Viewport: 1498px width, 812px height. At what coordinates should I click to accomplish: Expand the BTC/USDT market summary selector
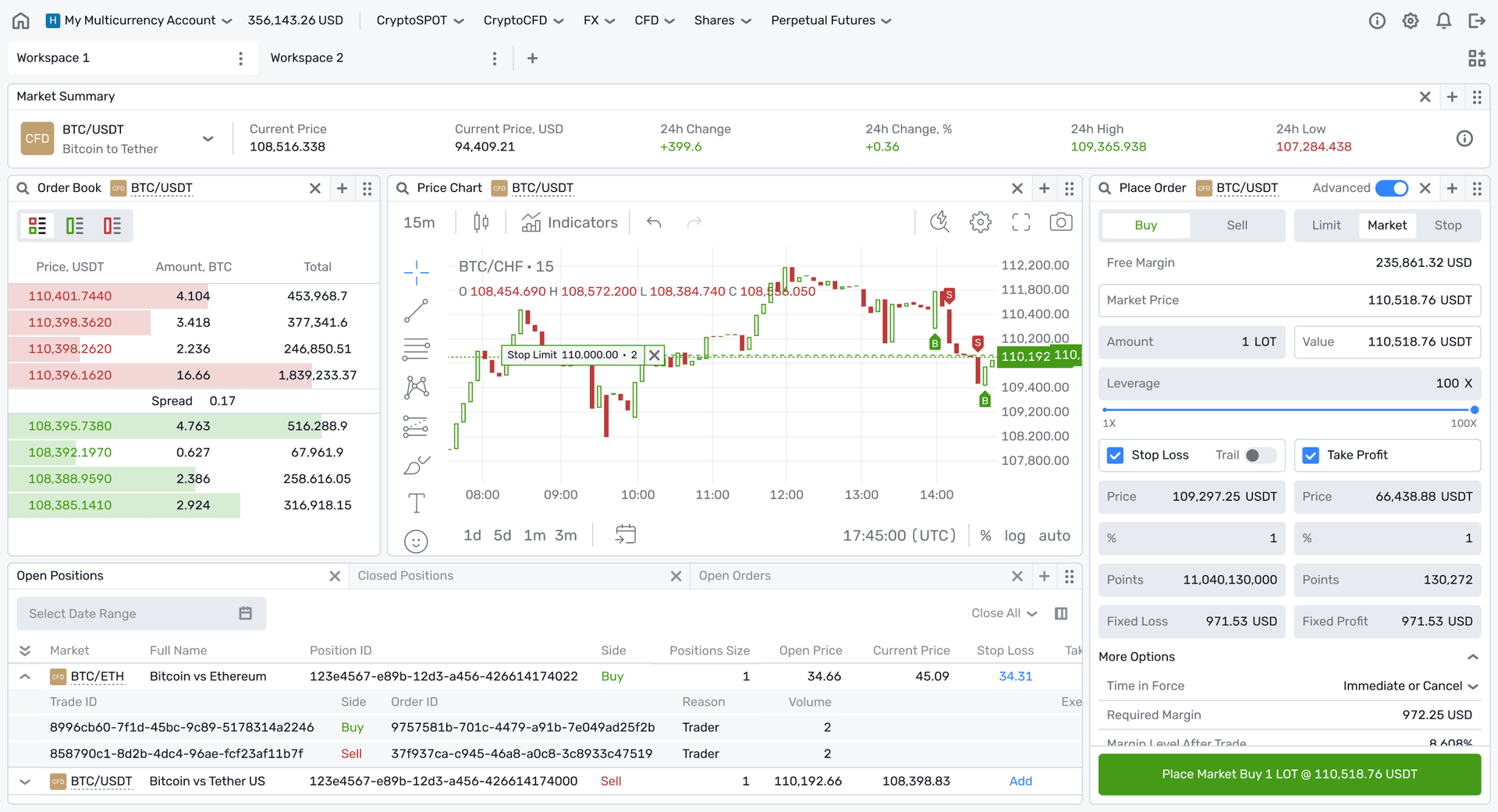pos(208,138)
